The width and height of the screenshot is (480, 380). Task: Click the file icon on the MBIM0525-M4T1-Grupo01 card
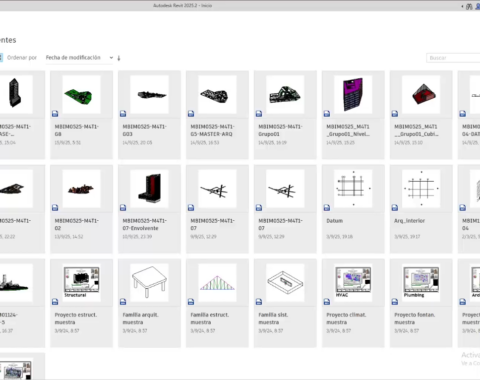click(259, 114)
